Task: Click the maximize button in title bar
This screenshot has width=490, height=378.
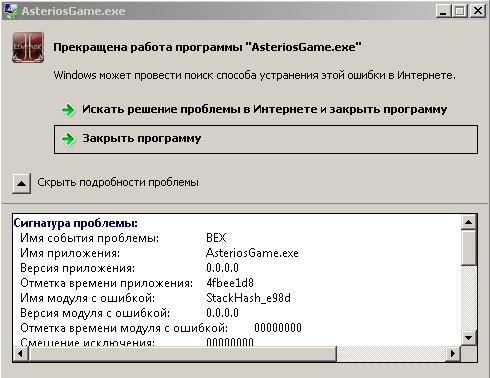Action: 460,11
